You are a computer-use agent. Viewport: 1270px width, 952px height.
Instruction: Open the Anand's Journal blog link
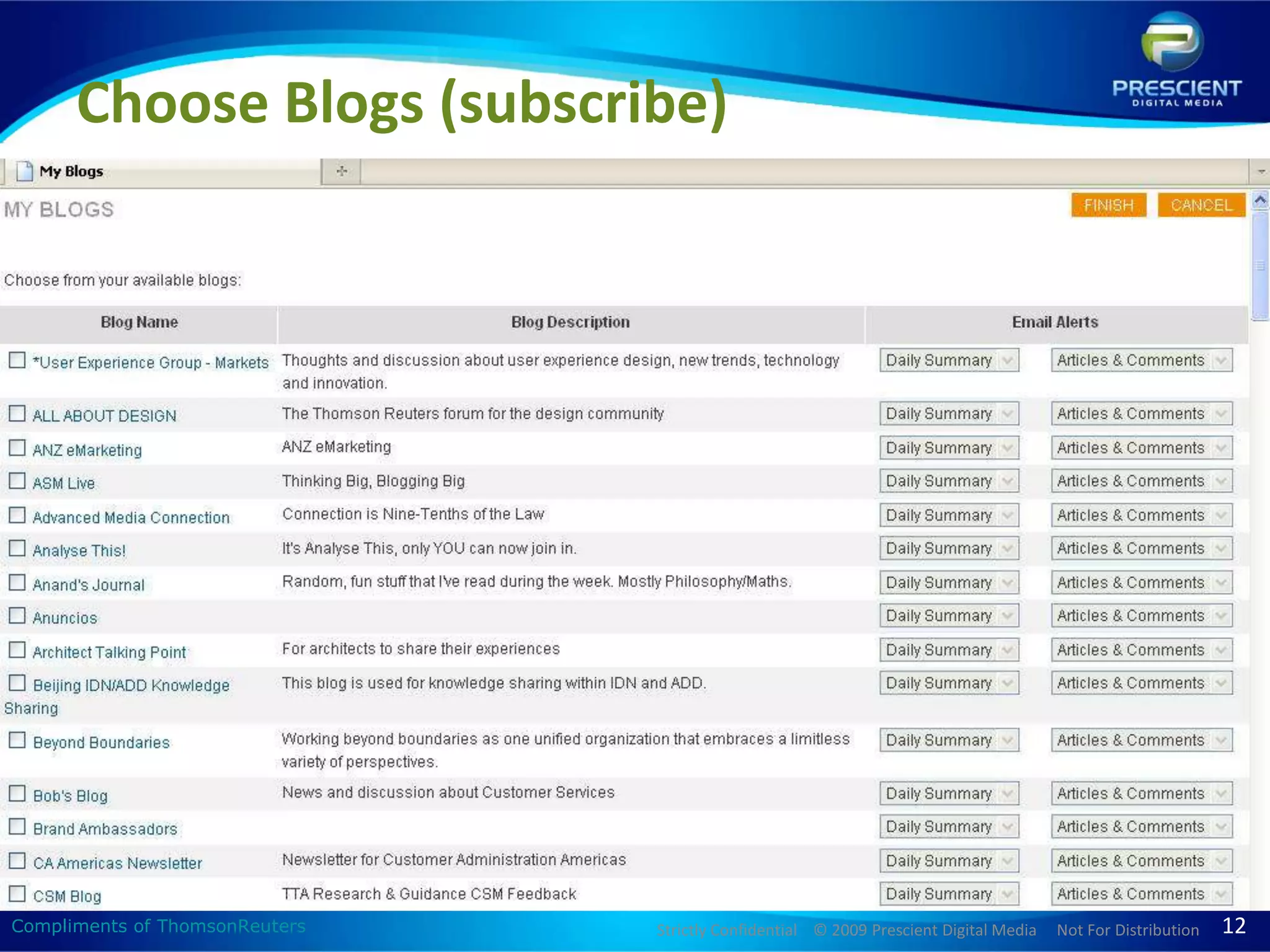89,585
